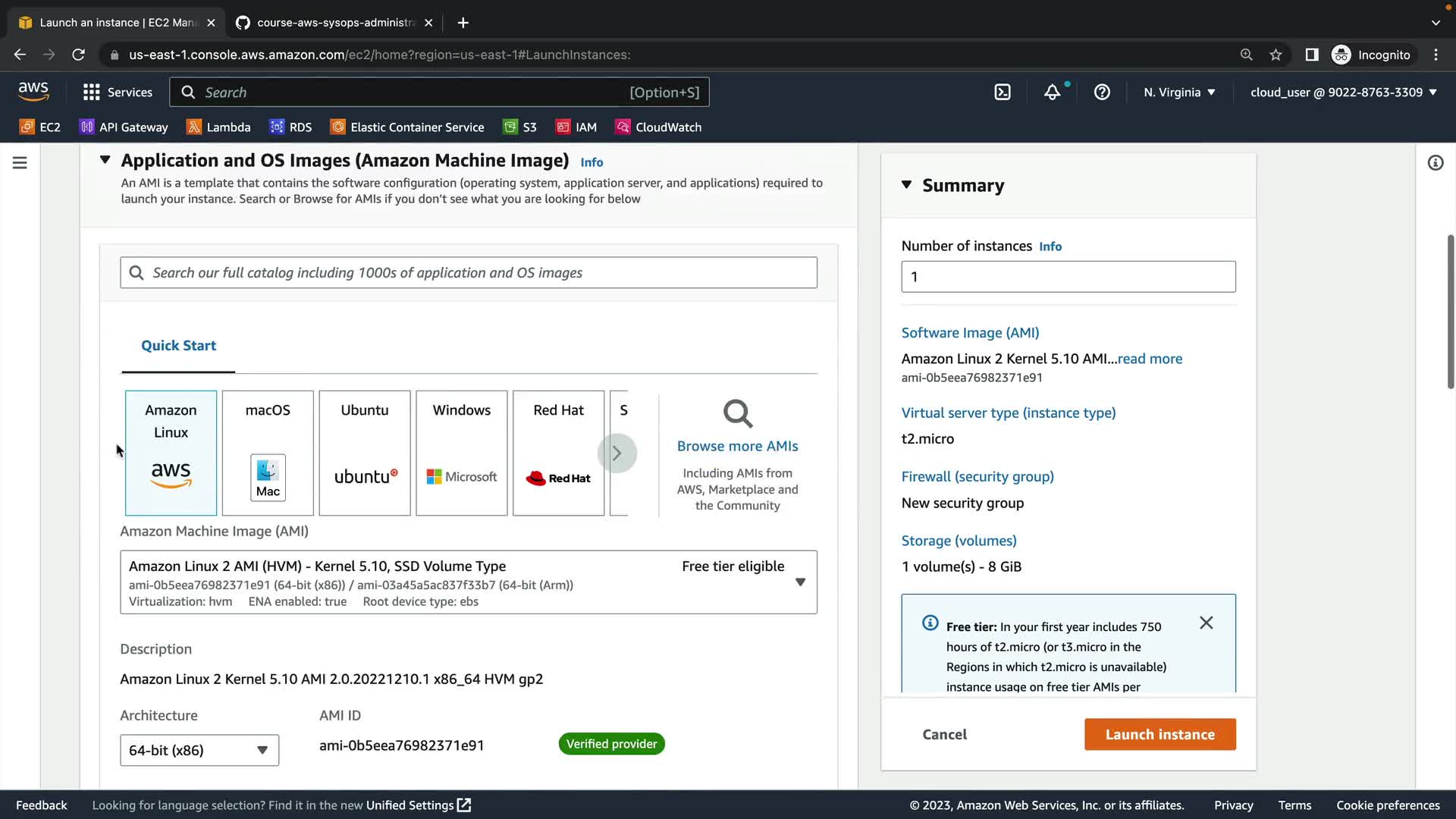Toggle the left hamburger navigation menu
1456x819 pixels.
point(20,163)
